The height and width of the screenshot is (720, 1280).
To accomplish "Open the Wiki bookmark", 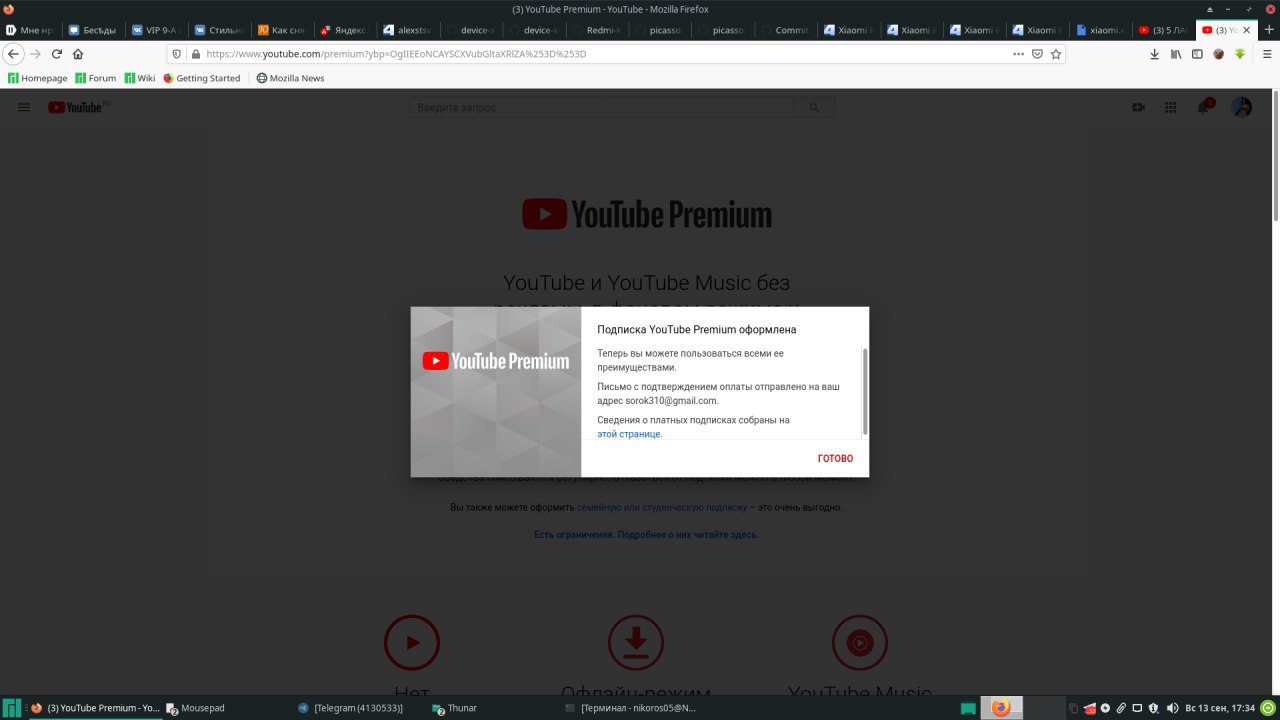I will pos(140,78).
